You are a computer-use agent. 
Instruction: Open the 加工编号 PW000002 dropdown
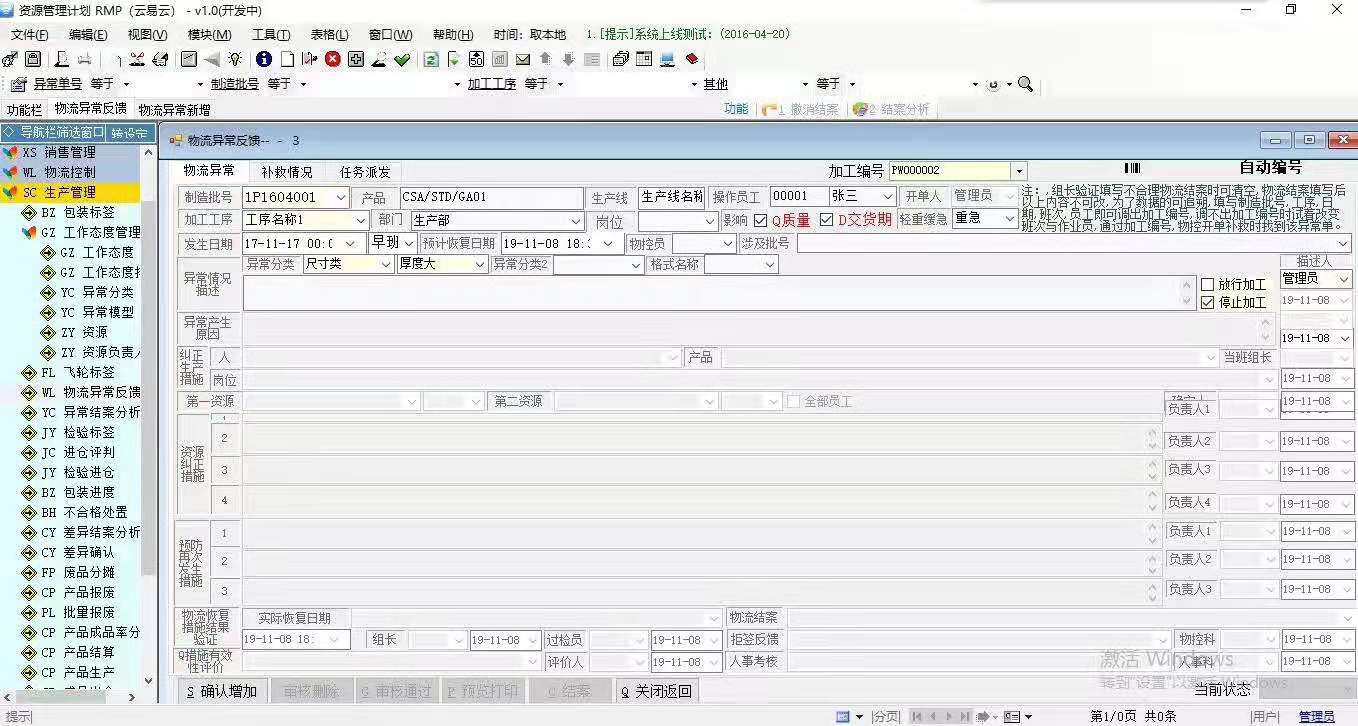[1021, 169]
